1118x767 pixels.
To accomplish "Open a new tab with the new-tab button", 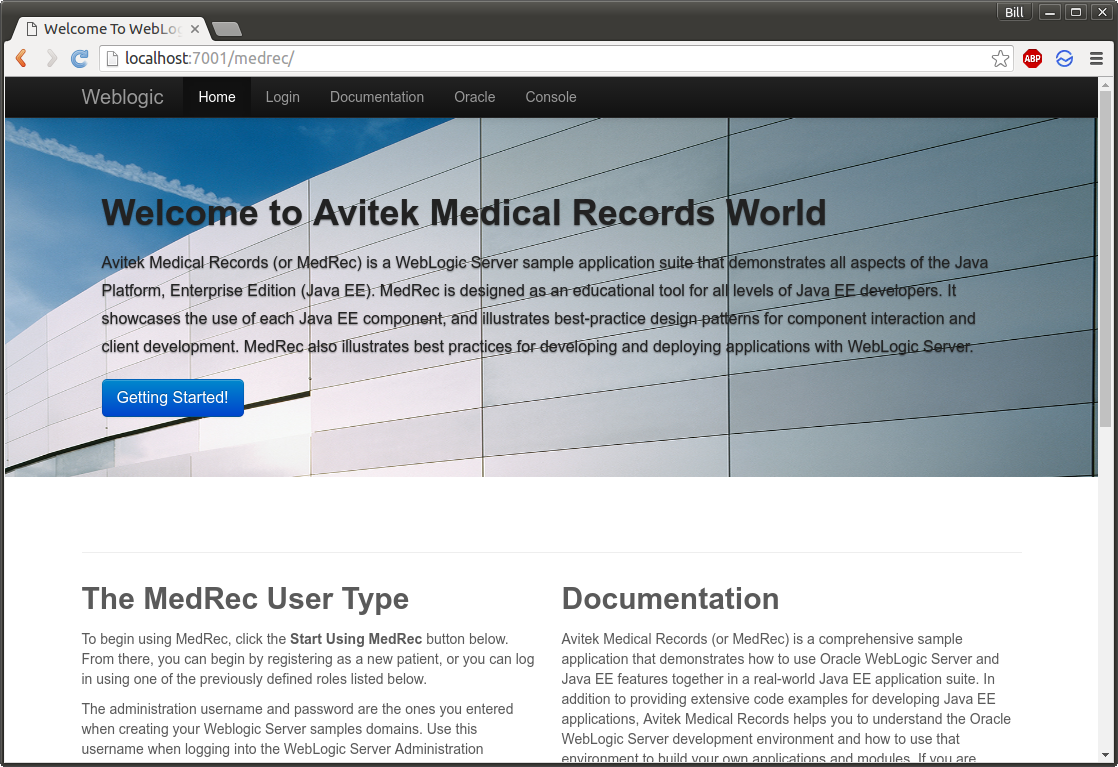I will [227, 29].
